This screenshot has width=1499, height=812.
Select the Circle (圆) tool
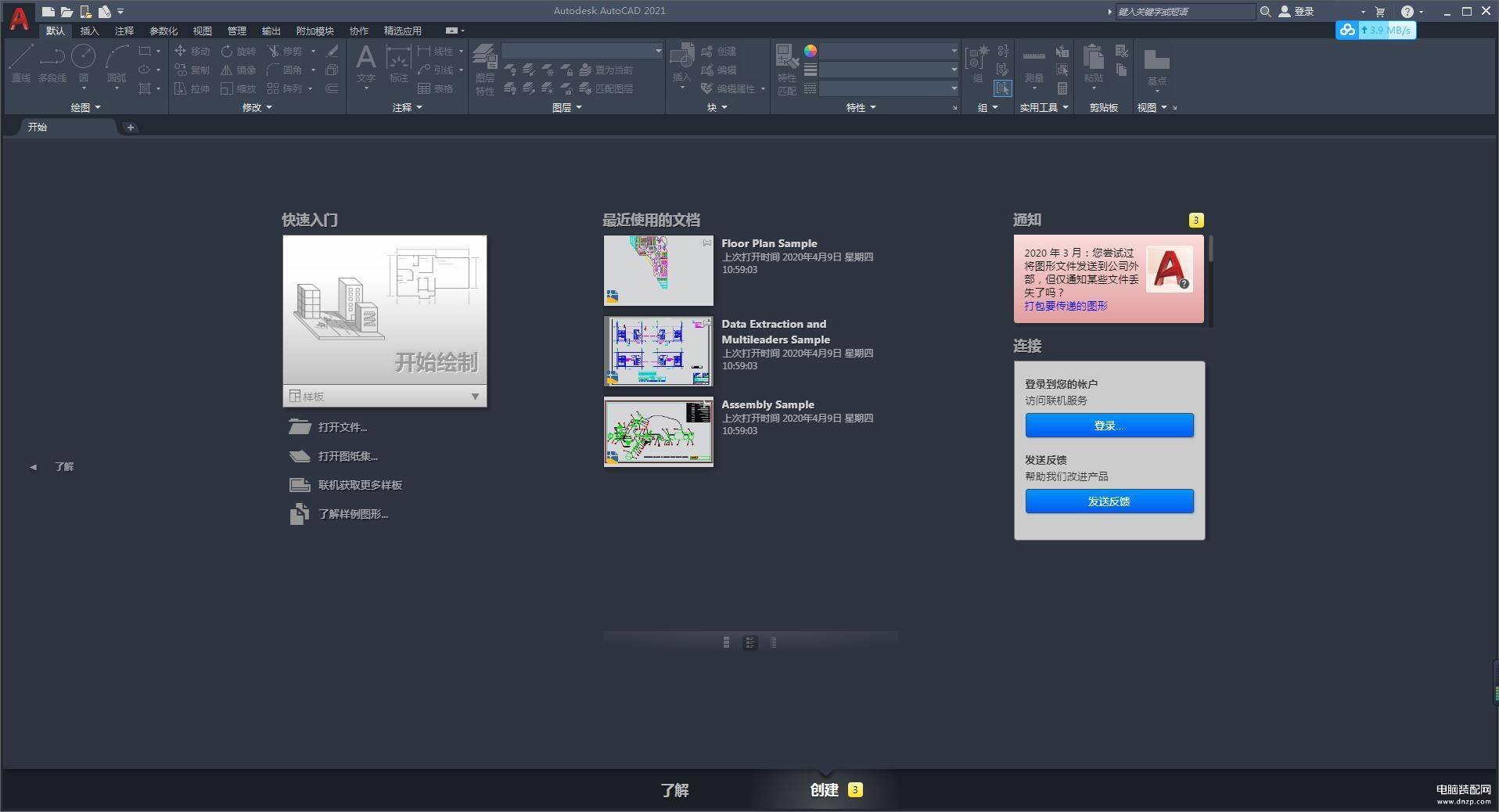pyautogui.click(x=84, y=63)
